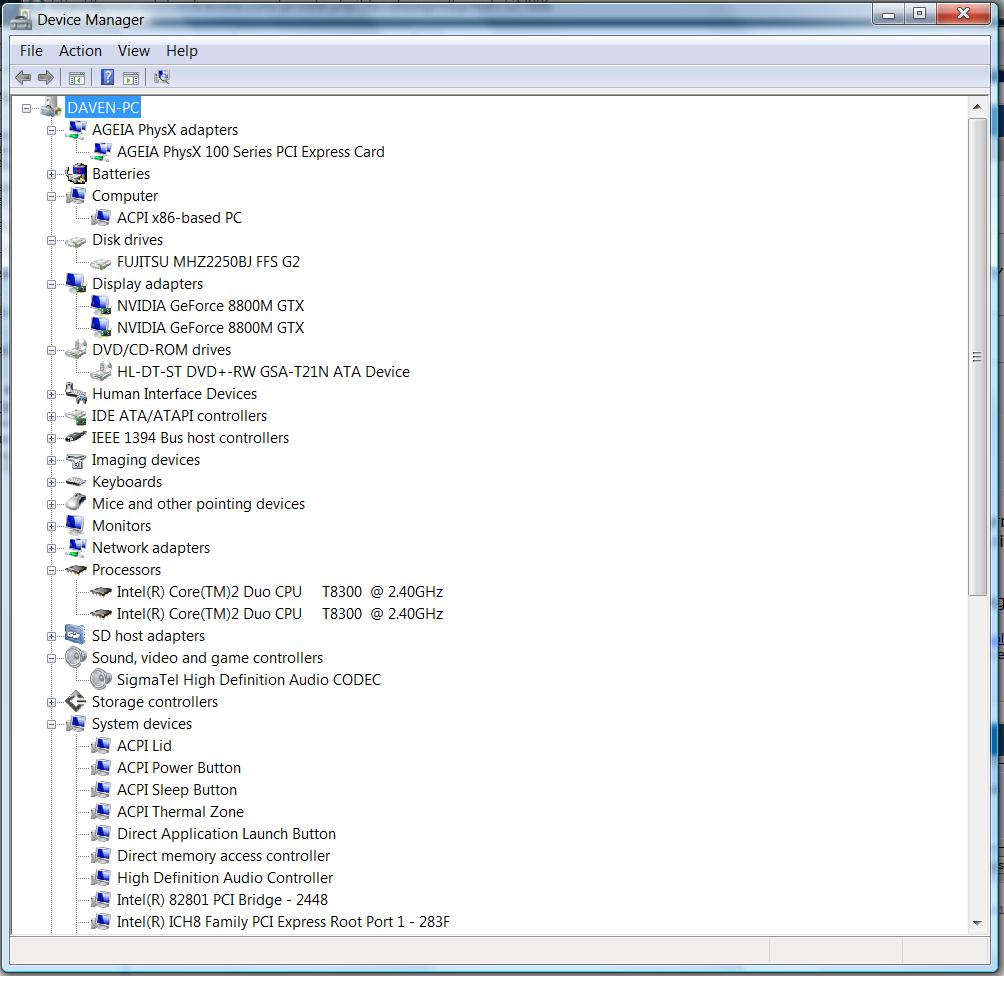Click the DAVEN-PC computer root icon
This screenshot has height=1000, width=1004.
tap(51, 108)
